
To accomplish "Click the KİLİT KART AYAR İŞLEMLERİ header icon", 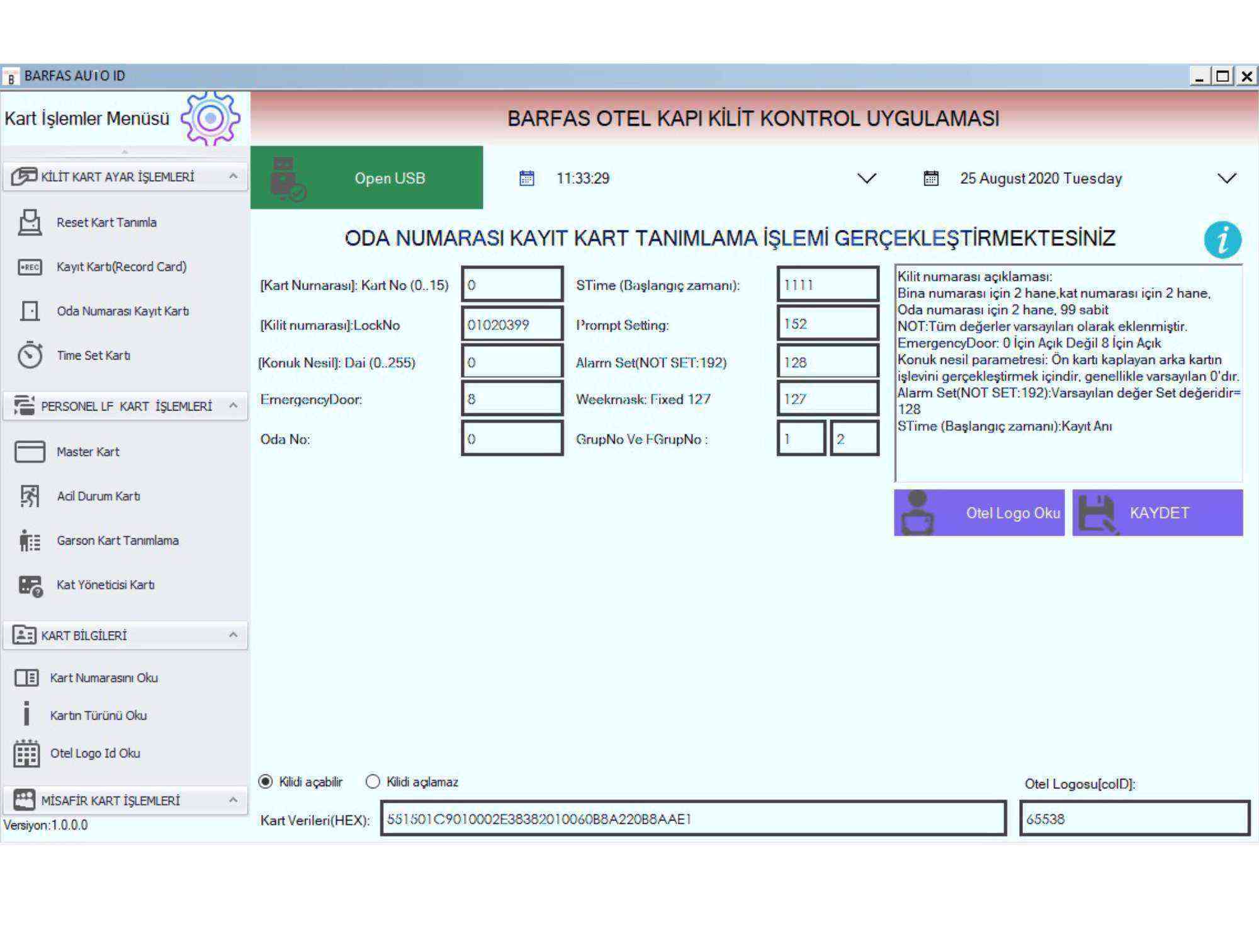I will (x=24, y=177).
